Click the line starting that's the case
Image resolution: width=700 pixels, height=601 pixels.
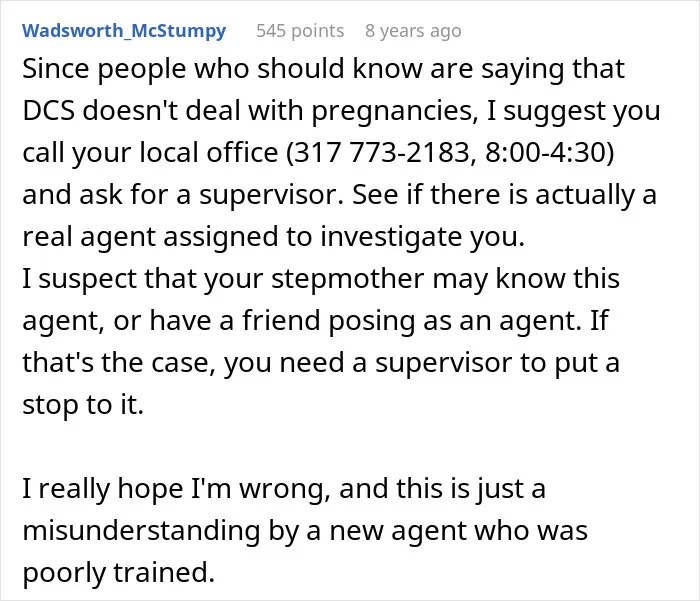pos(321,363)
